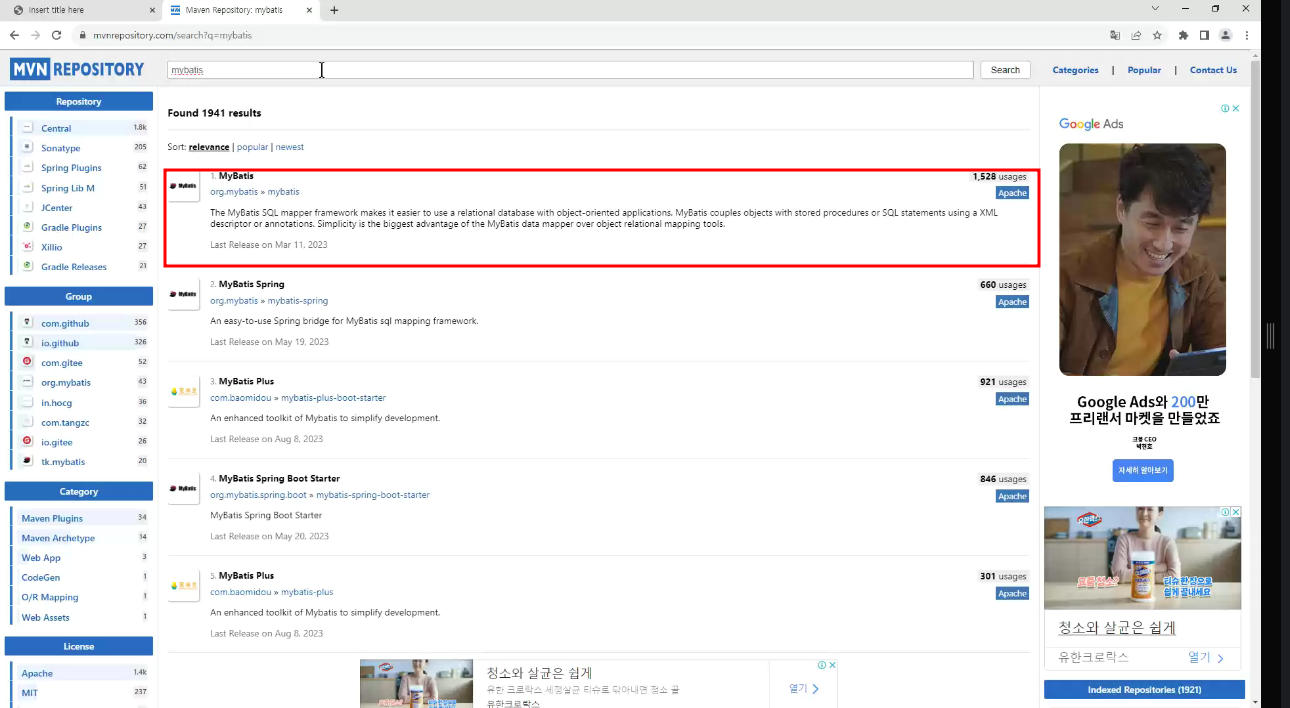1290x708 pixels.
Task: Click the translate page icon in address bar
Action: click(x=1115, y=35)
